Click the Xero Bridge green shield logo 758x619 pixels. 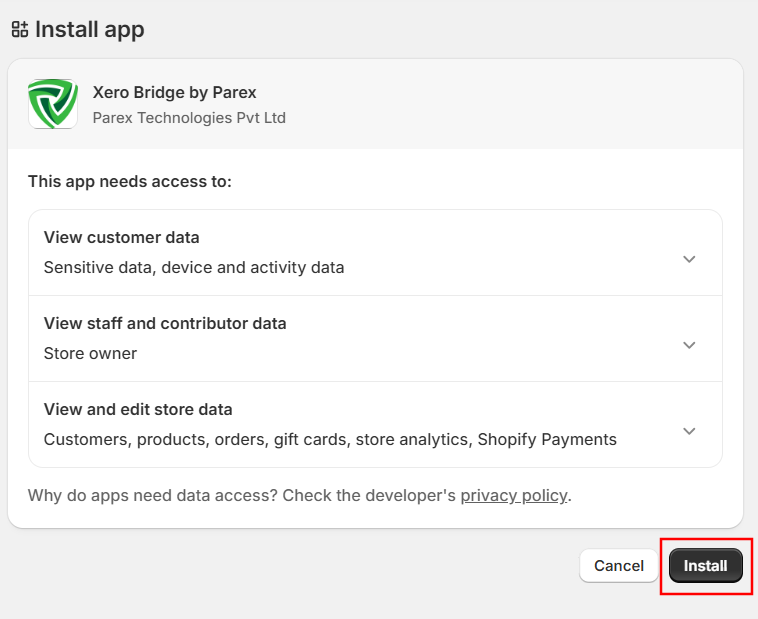53,104
